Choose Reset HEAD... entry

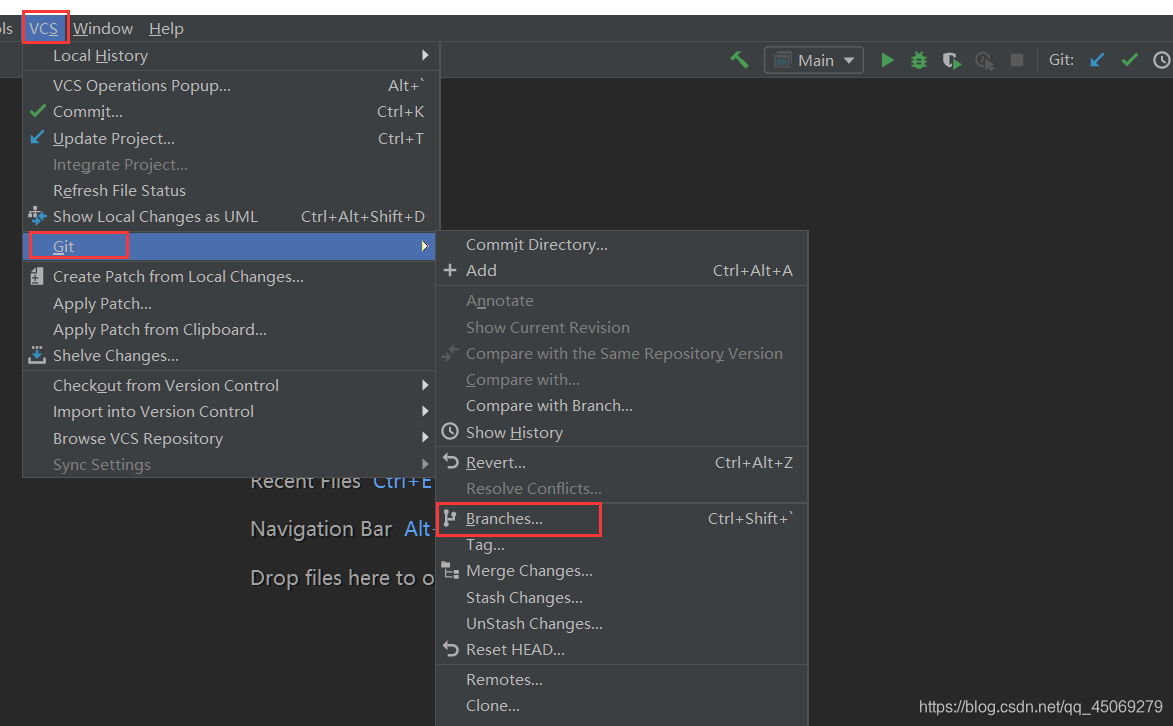pos(622,649)
